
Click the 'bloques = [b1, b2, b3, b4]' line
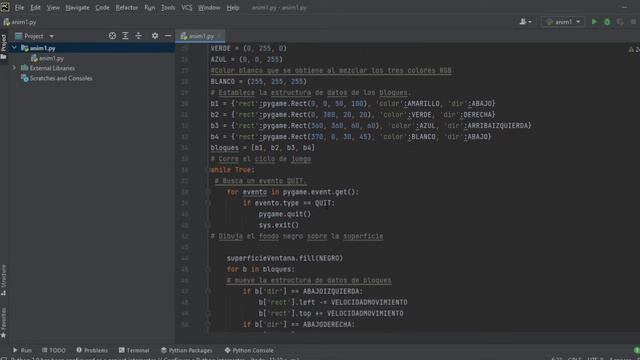click(262, 148)
